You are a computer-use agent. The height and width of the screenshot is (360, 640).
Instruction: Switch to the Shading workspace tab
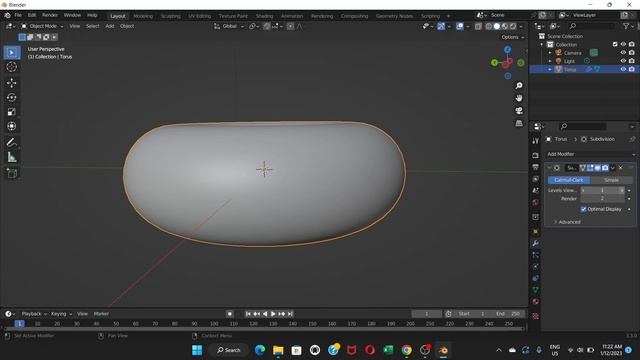[264, 16]
